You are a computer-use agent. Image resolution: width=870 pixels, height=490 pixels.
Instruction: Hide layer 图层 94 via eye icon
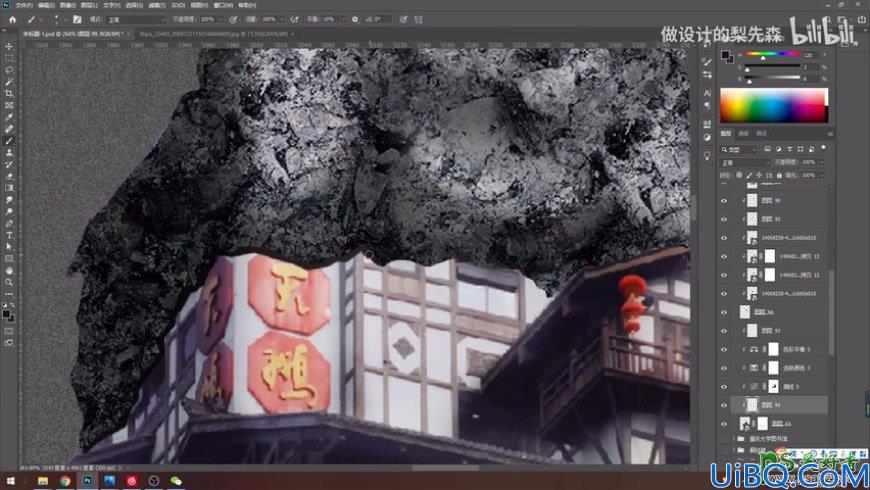(724, 312)
